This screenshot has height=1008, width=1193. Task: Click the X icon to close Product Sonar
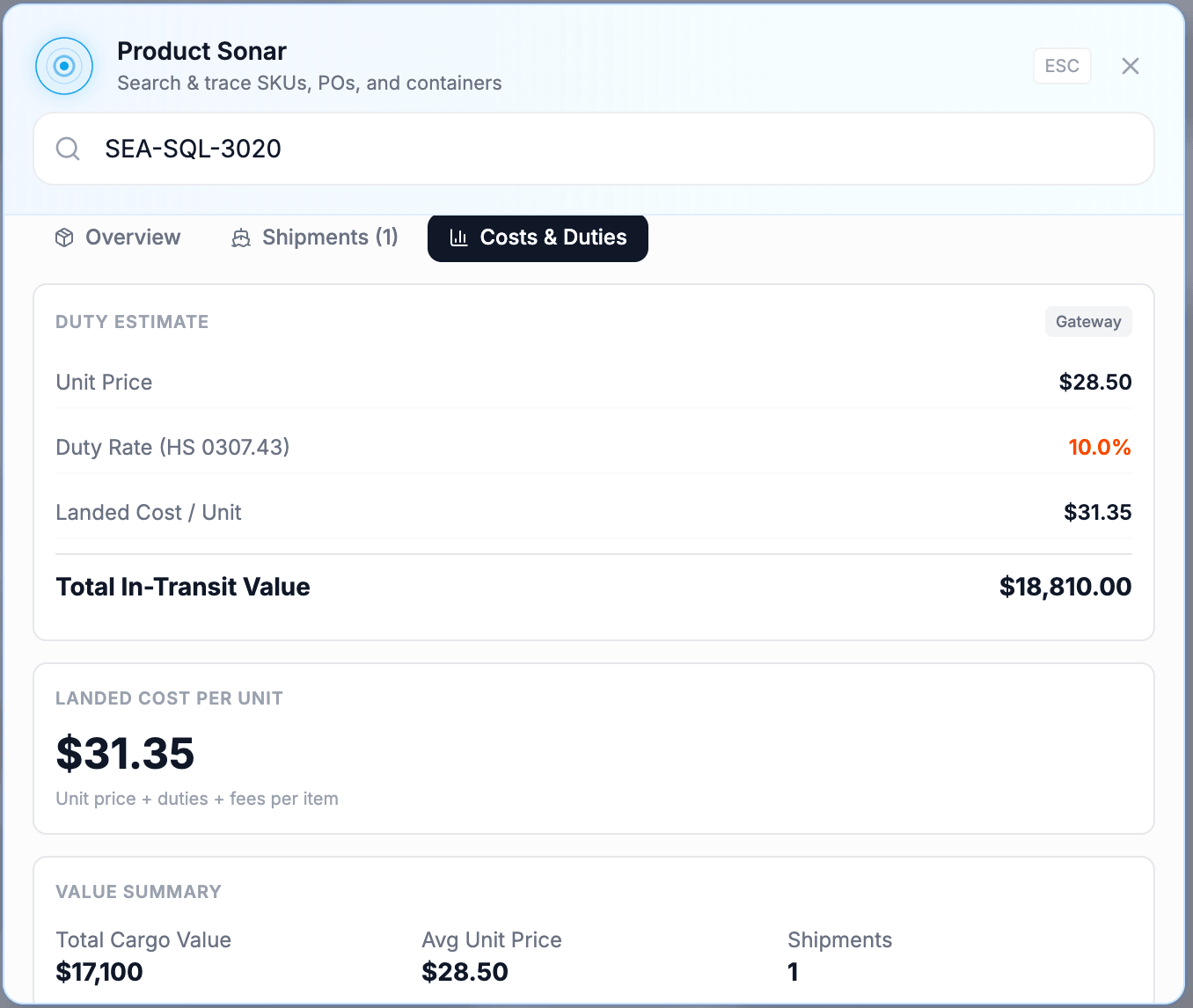click(x=1130, y=66)
